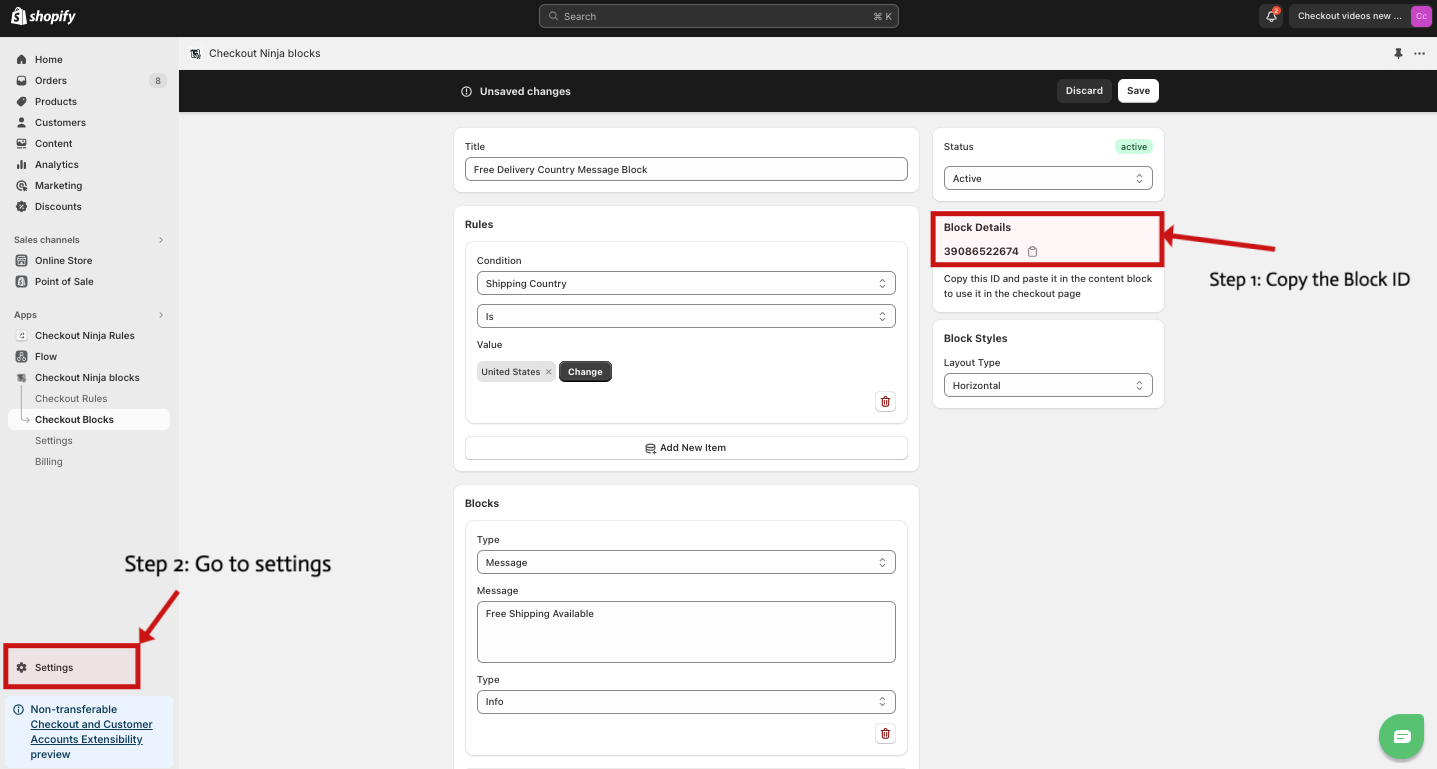
Task: Open the three-dot more actions menu
Action: coord(1419,54)
